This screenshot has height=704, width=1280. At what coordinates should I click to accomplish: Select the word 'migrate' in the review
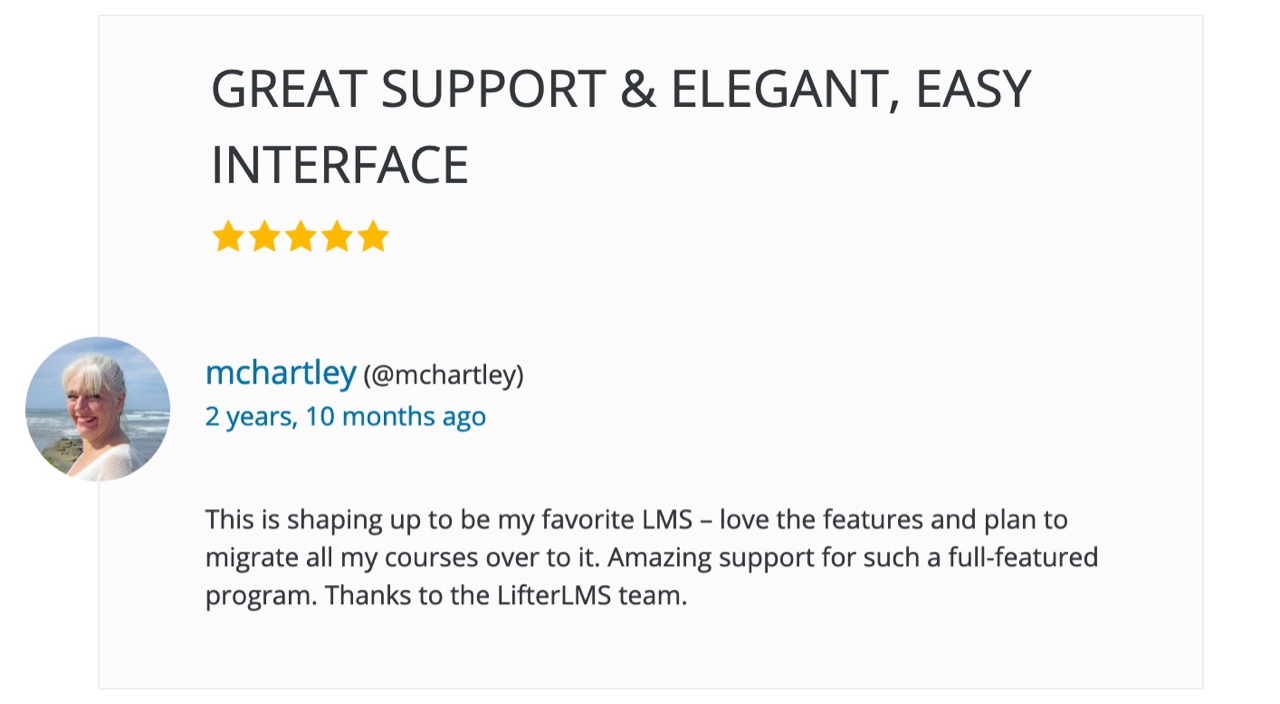[x=245, y=557]
